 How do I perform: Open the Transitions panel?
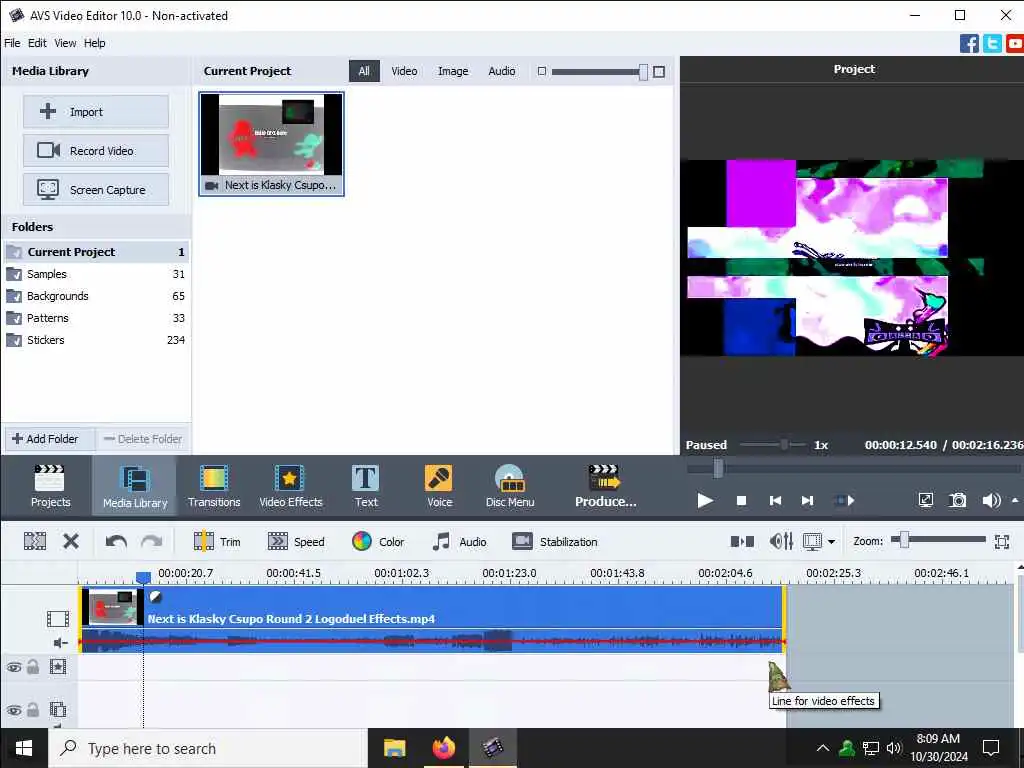tap(214, 486)
